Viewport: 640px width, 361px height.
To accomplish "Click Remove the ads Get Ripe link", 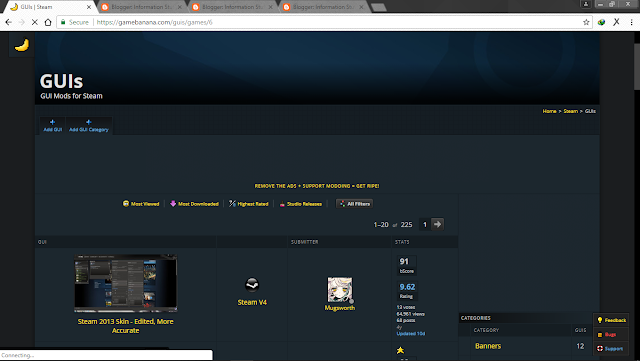I will point(317,186).
